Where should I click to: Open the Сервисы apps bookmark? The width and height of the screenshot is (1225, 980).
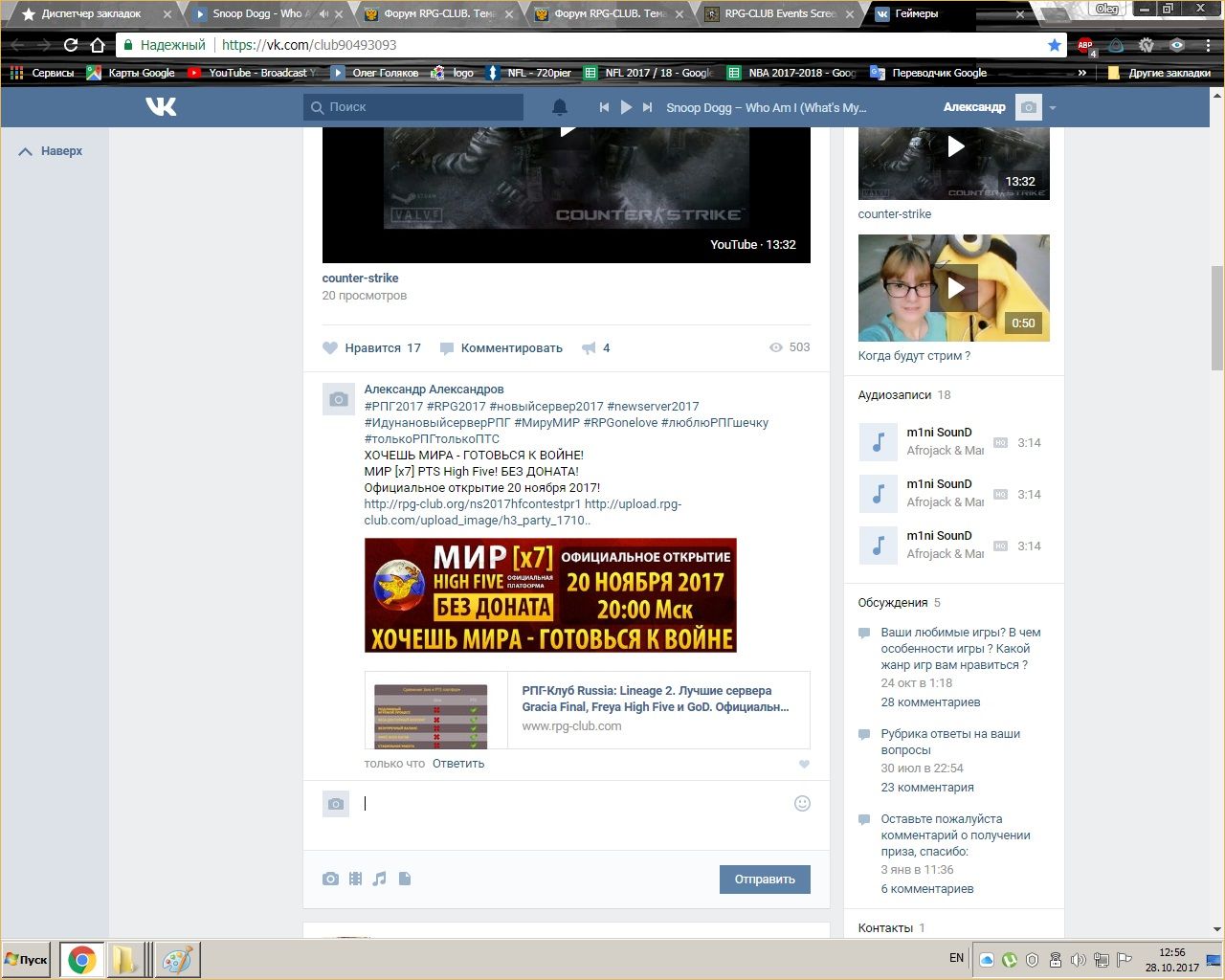42,73
